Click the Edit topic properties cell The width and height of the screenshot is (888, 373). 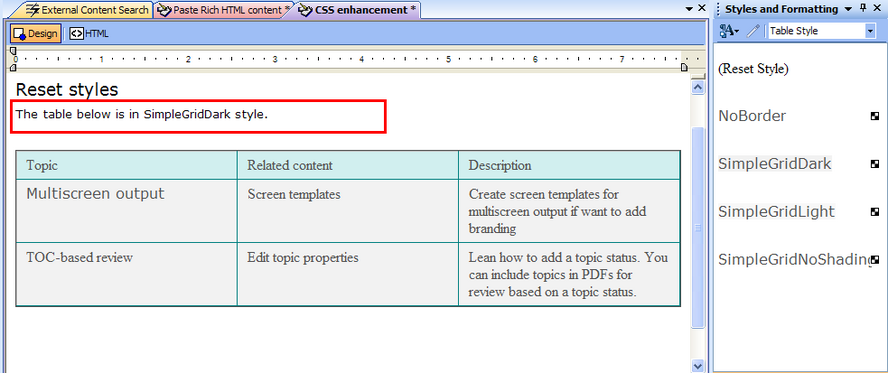348,275
